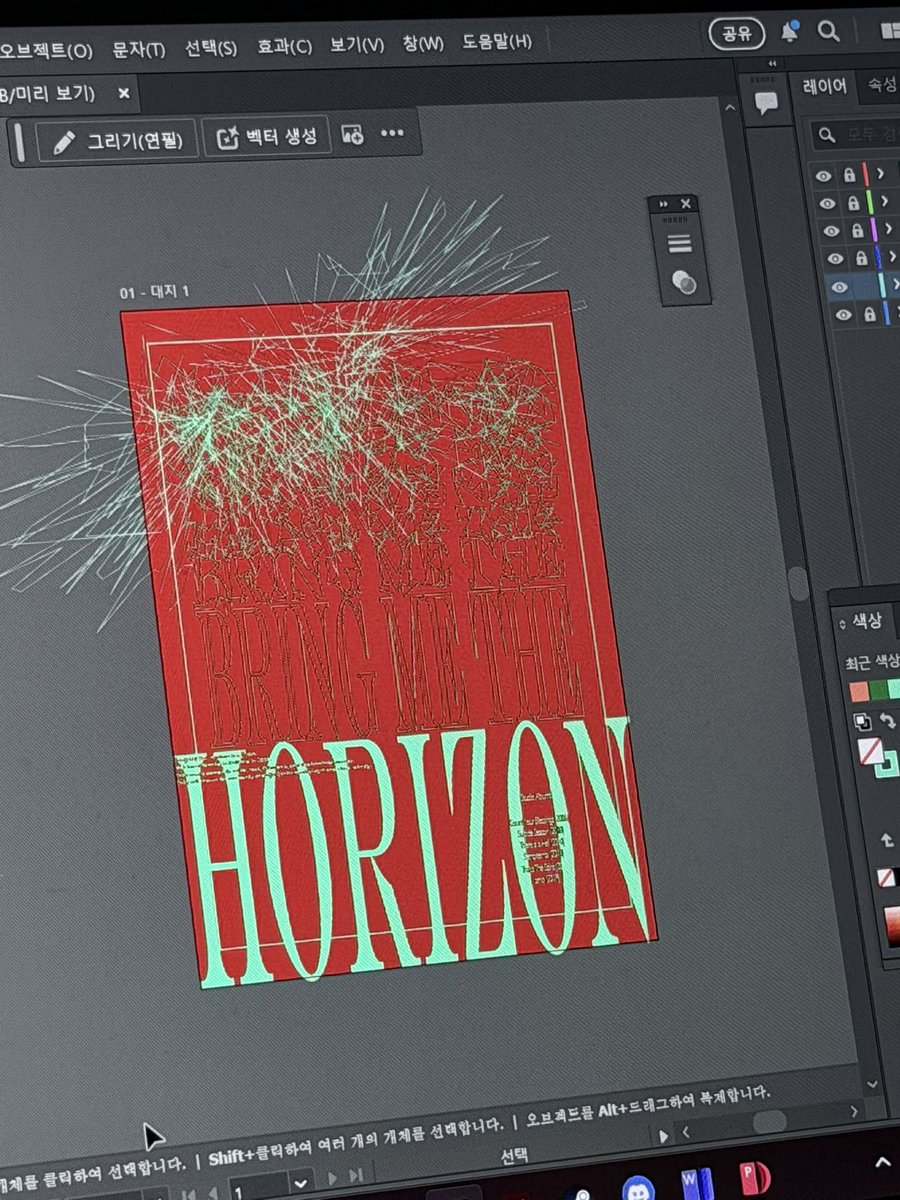Expand the magenta-coded third layer

pyautogui.click(x=888, y=230)
